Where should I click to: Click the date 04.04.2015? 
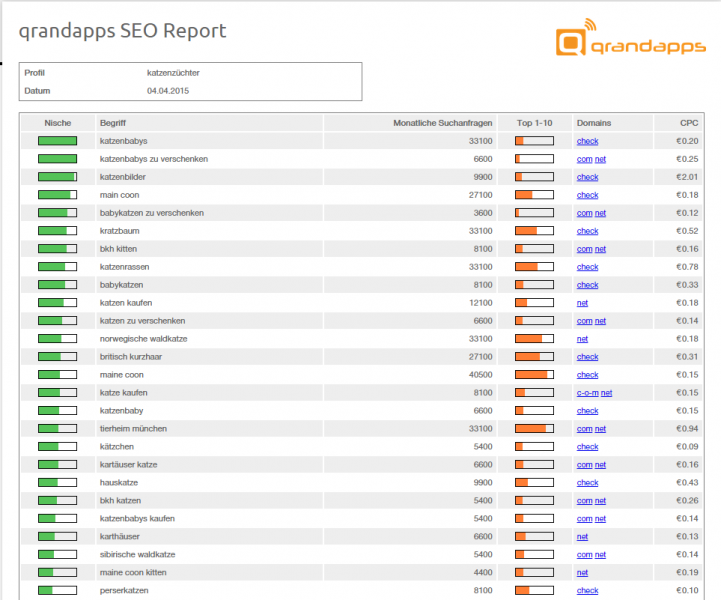pyautogui.click(x=168, y=91)
